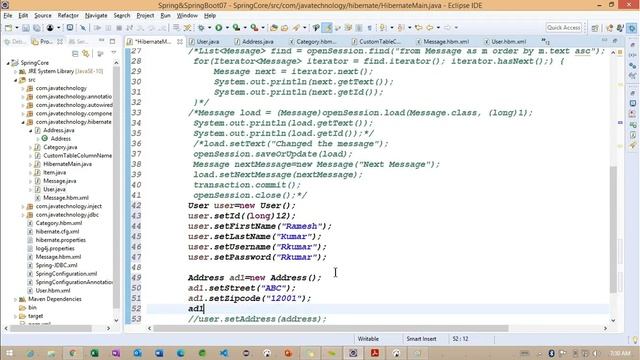Select hibernate.cfg.xml in the project tree
The width and height of the screenshot is (640, 360).
pos(57,231)
